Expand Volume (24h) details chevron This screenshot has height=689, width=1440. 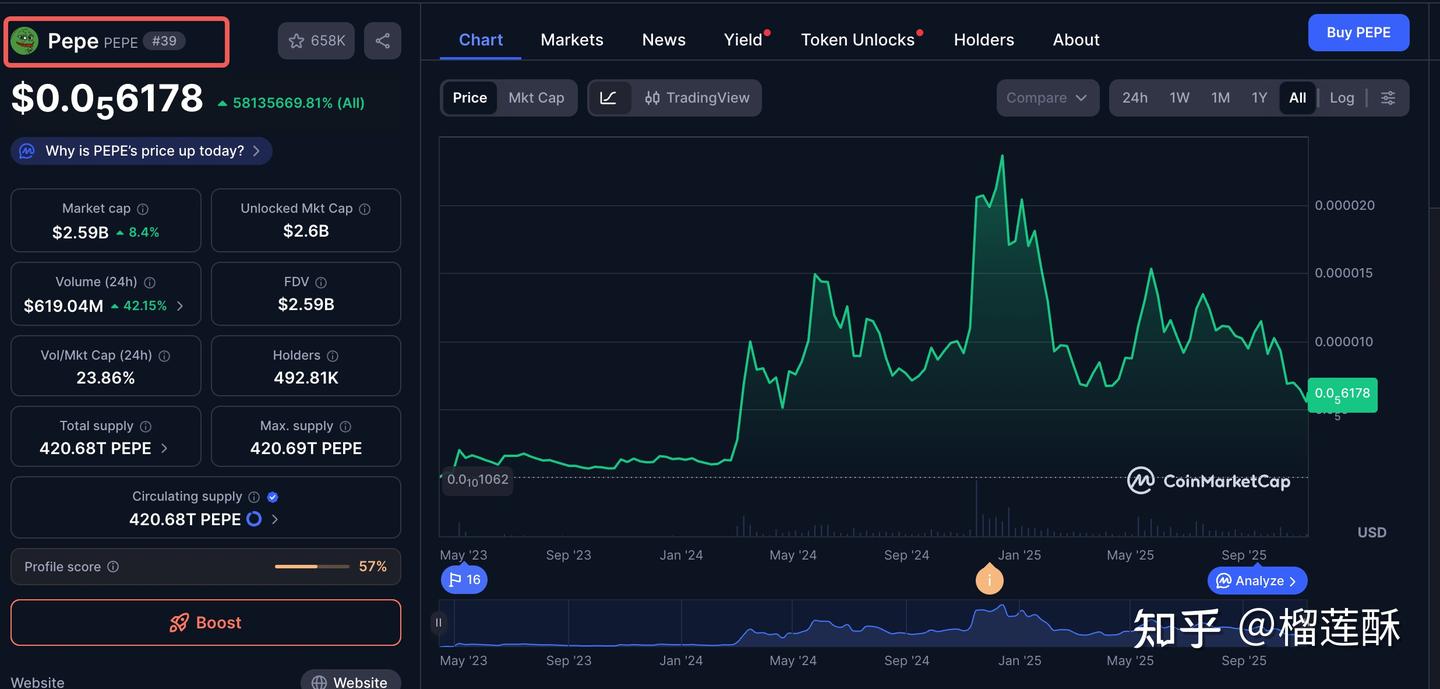point(180,306)
